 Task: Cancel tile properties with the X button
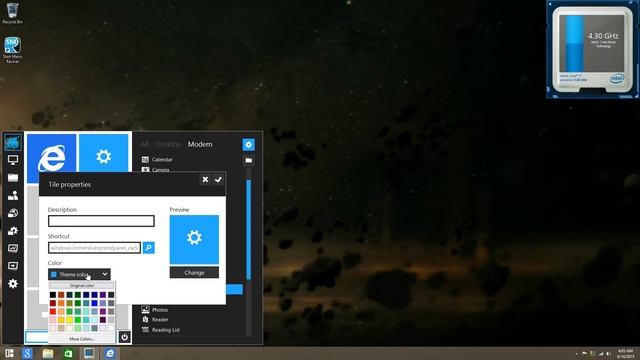point(205,179)
